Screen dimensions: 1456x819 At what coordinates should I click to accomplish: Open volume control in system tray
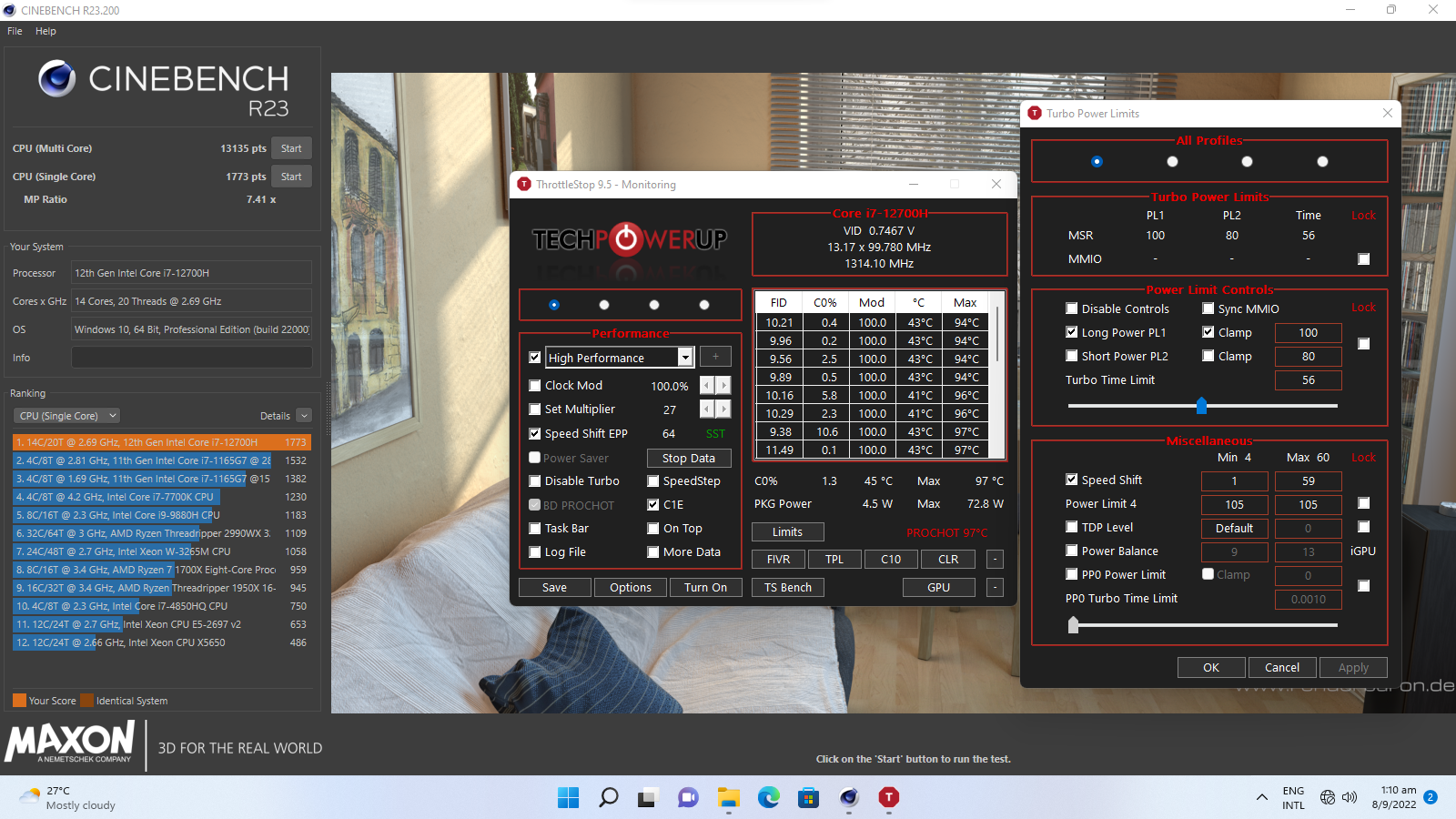click(x=1350, y=798)
